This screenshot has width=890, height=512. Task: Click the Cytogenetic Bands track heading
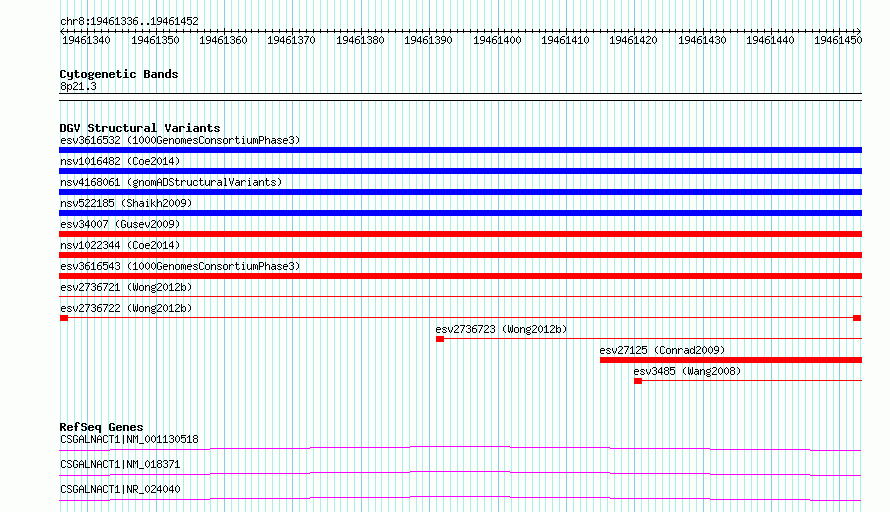click(x=119, y=74)
